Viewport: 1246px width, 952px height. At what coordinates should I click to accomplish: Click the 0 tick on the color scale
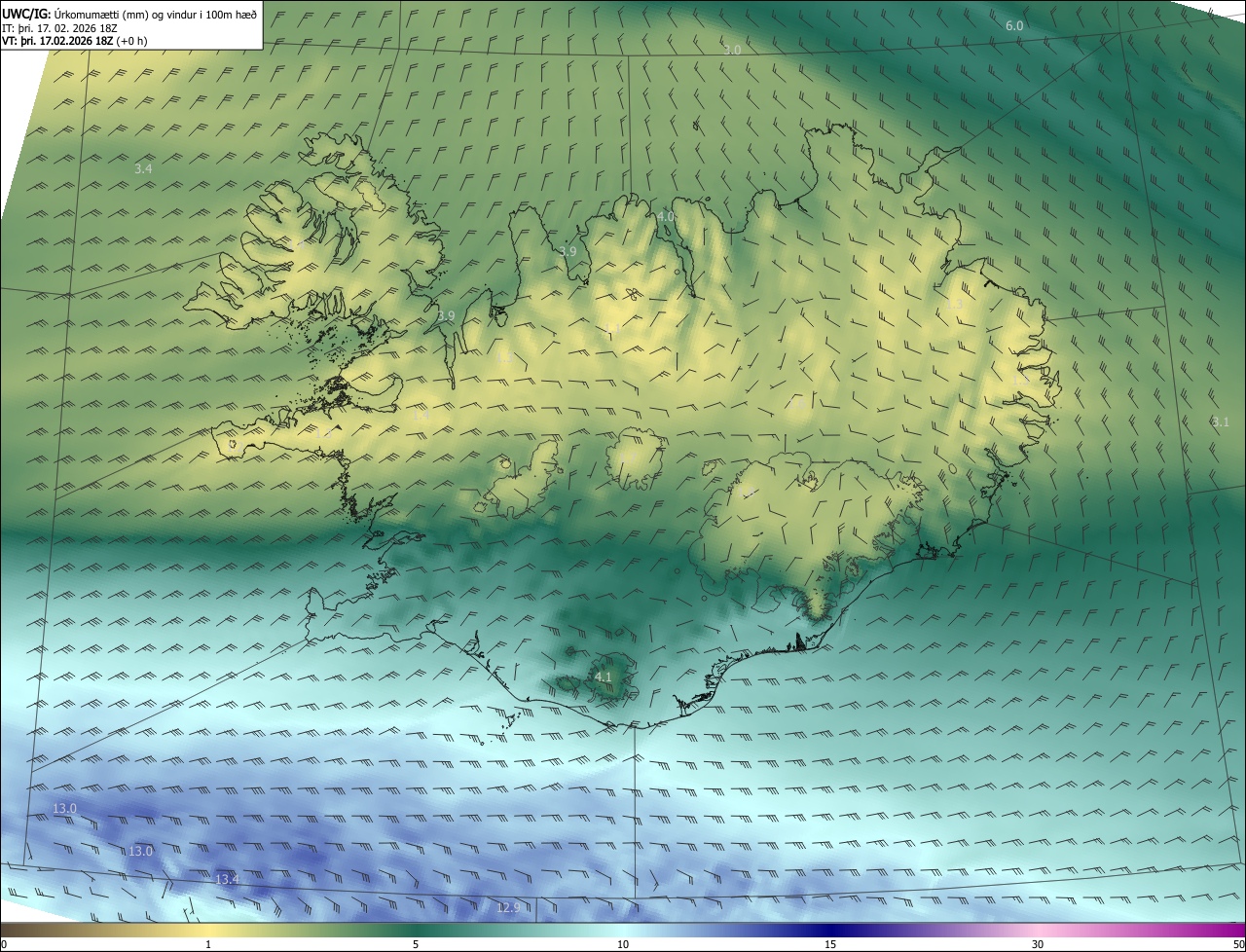point(4,944)
